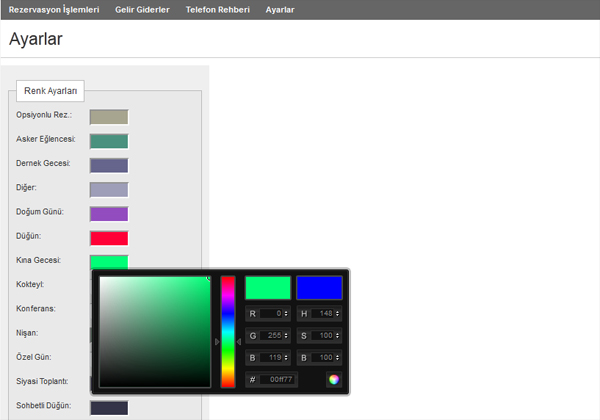The image size is (600, 420).
Task: Select the new green color preview
Action: pos(268,288)
